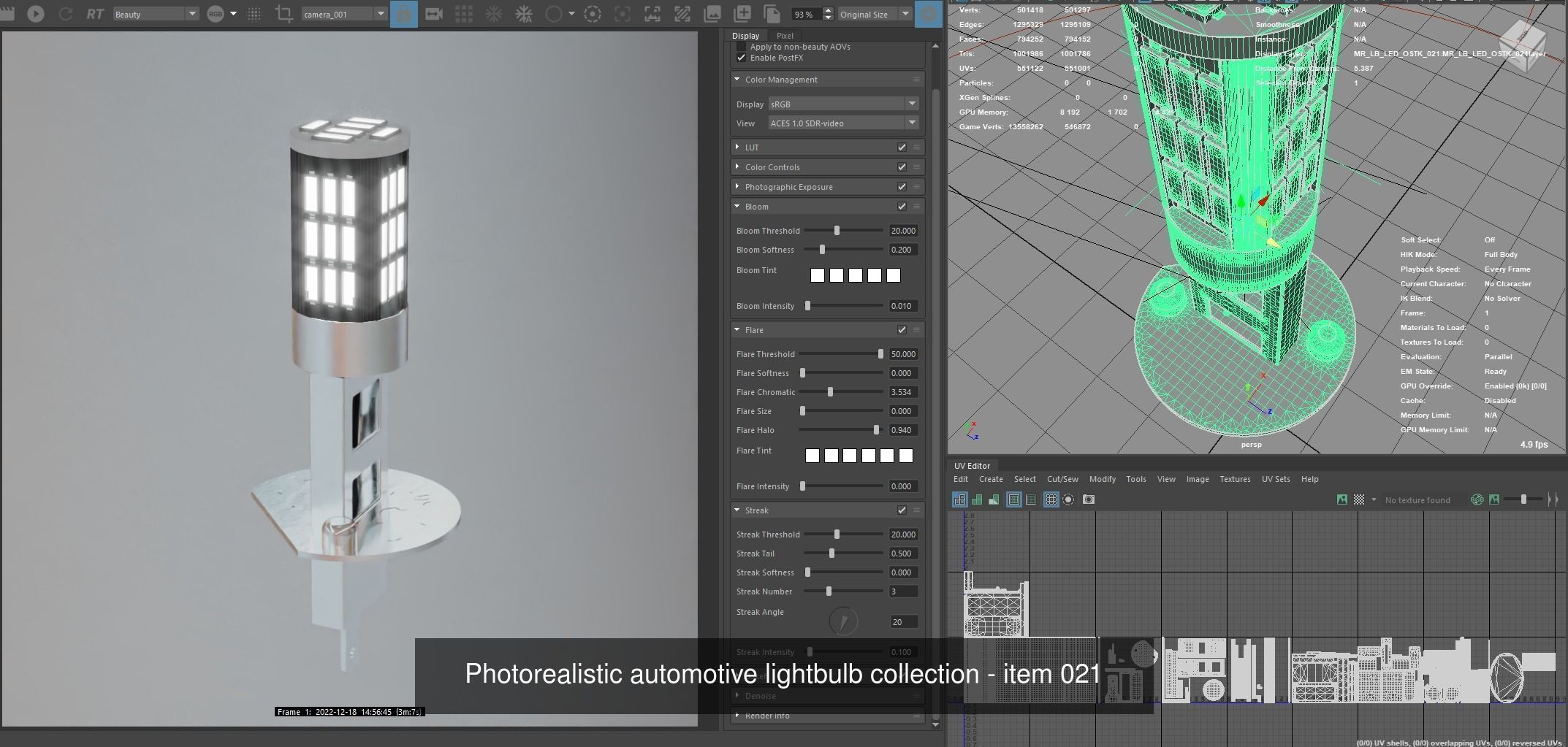
Task: Click the UV Editor isolate select circle icon
Action: pos(1068,499)
